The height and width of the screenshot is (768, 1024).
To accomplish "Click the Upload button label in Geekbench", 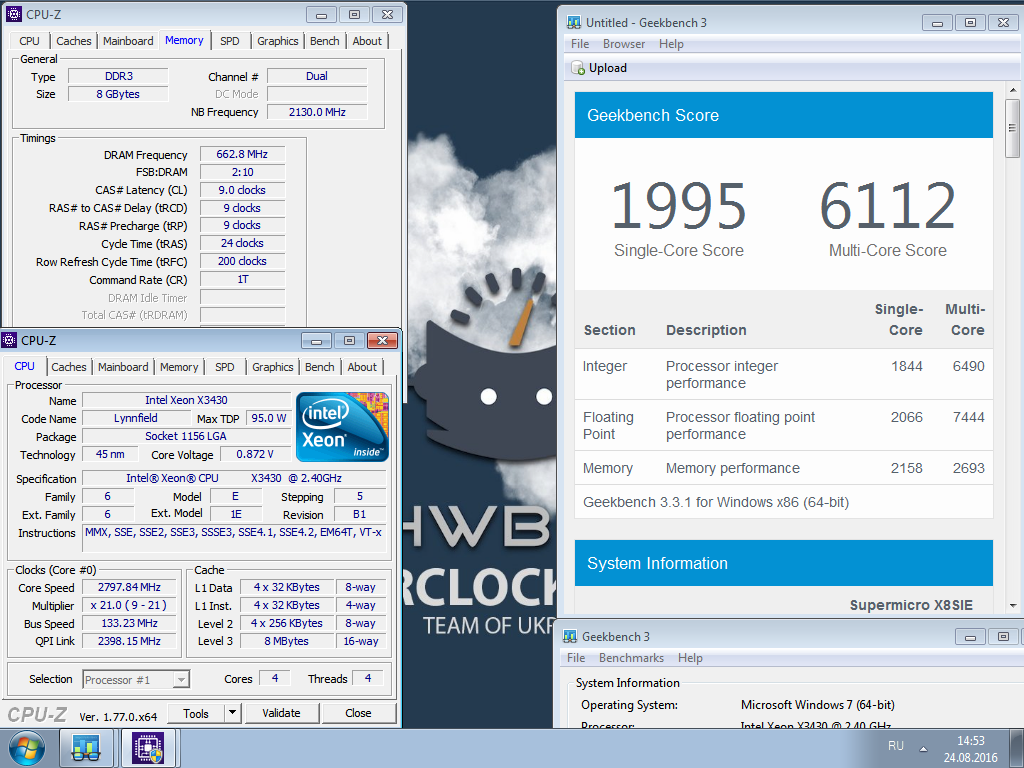I will point(607,68).
